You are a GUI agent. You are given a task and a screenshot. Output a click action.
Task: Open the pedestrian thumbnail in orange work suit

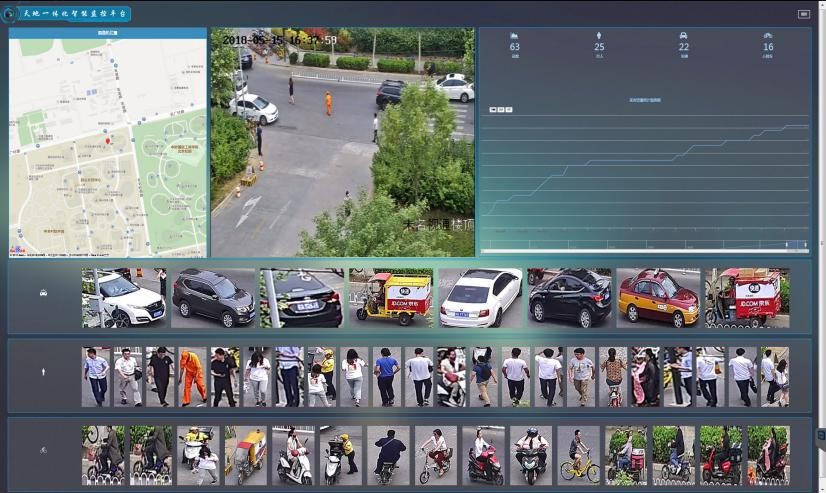click(x=193, y=377)
